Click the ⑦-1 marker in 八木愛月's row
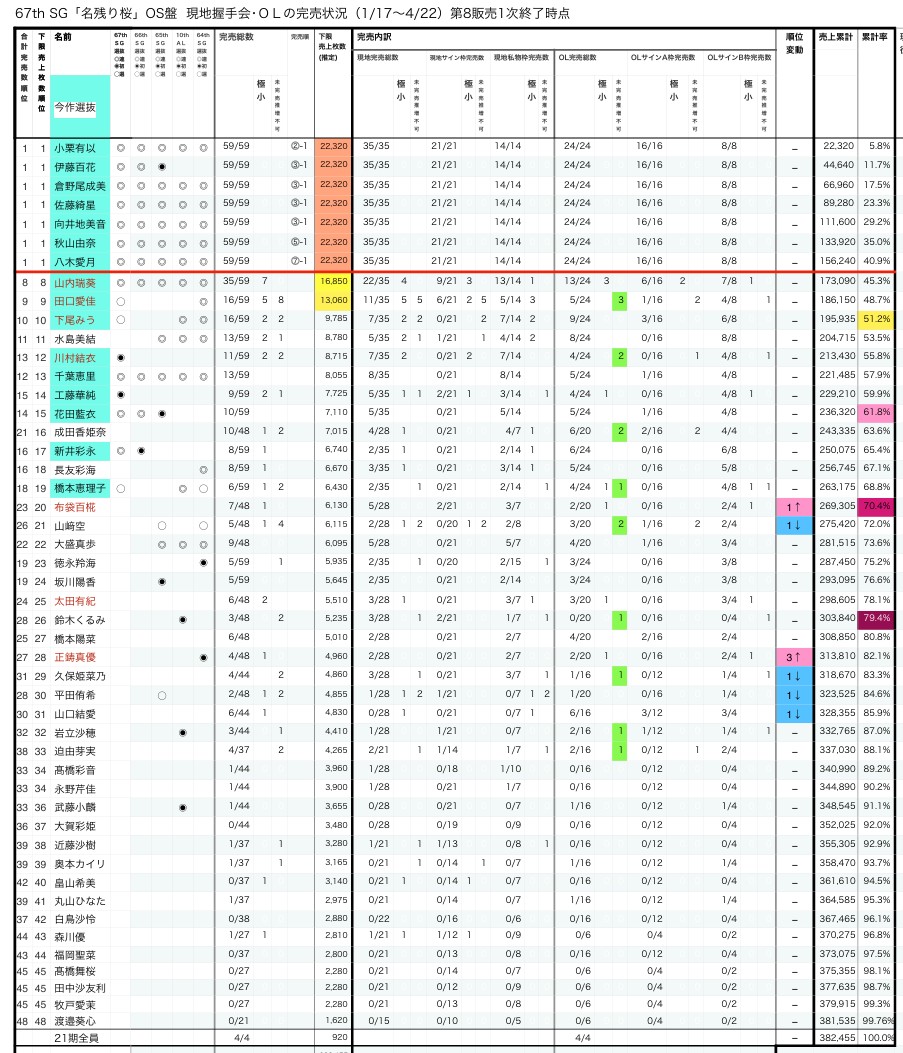 point(298,261)
